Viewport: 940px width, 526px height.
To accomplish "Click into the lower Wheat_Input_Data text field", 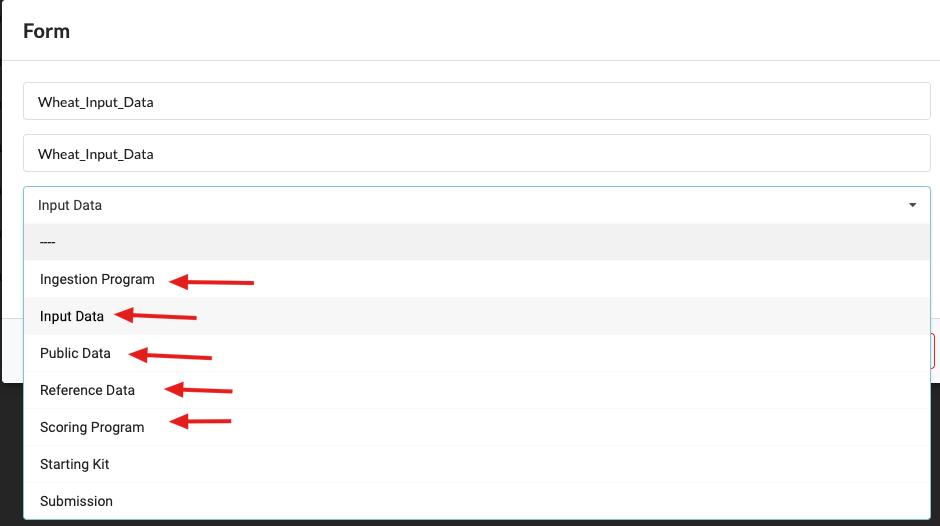I will (476, 153).
